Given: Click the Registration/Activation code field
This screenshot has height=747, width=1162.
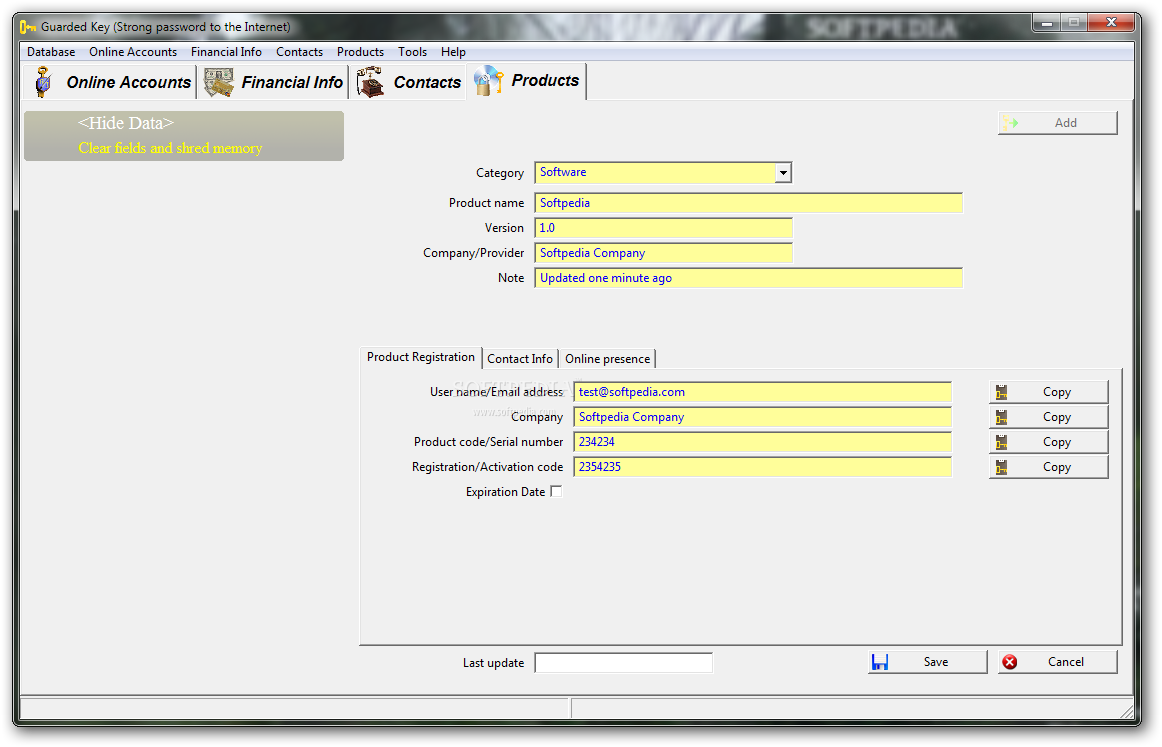Looking at the screenshot, I should [x=763, y=467].
